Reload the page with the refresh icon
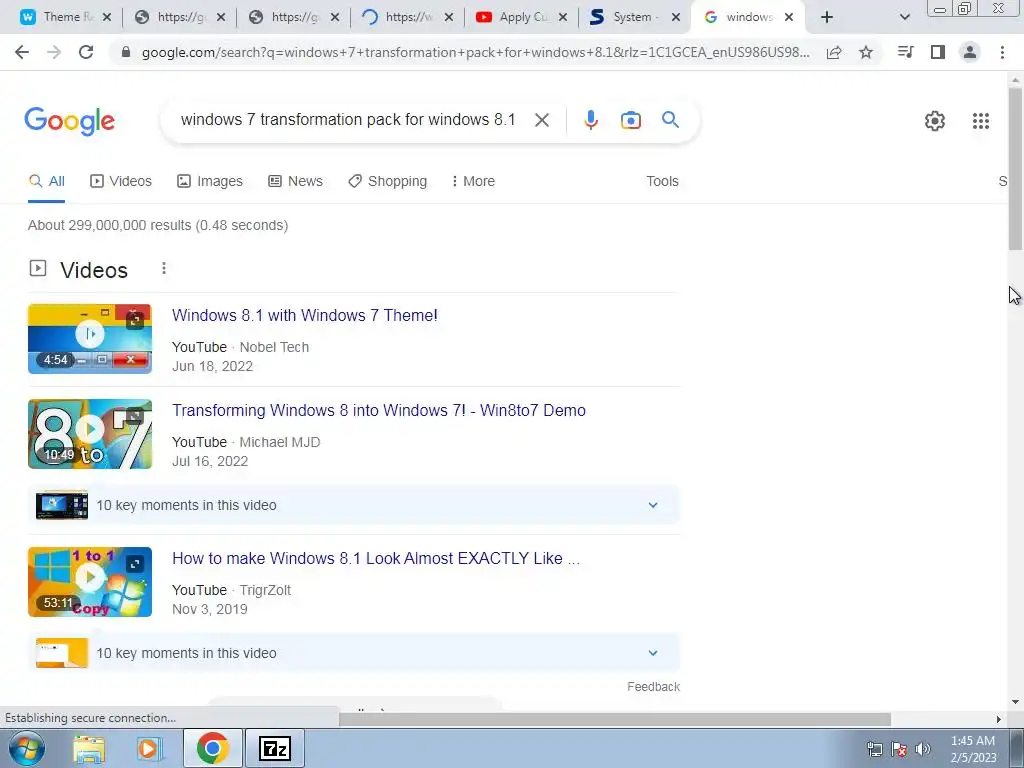This screenshot has width=1024, height=768. 86,52
